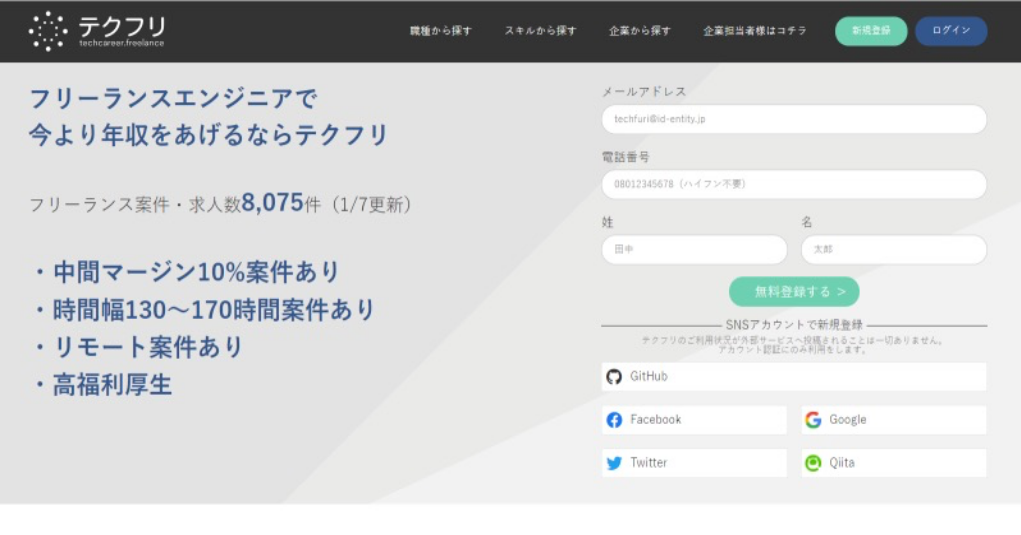Click the テクフリ logo in header
Screen dimensions: 1021x535
96,31
